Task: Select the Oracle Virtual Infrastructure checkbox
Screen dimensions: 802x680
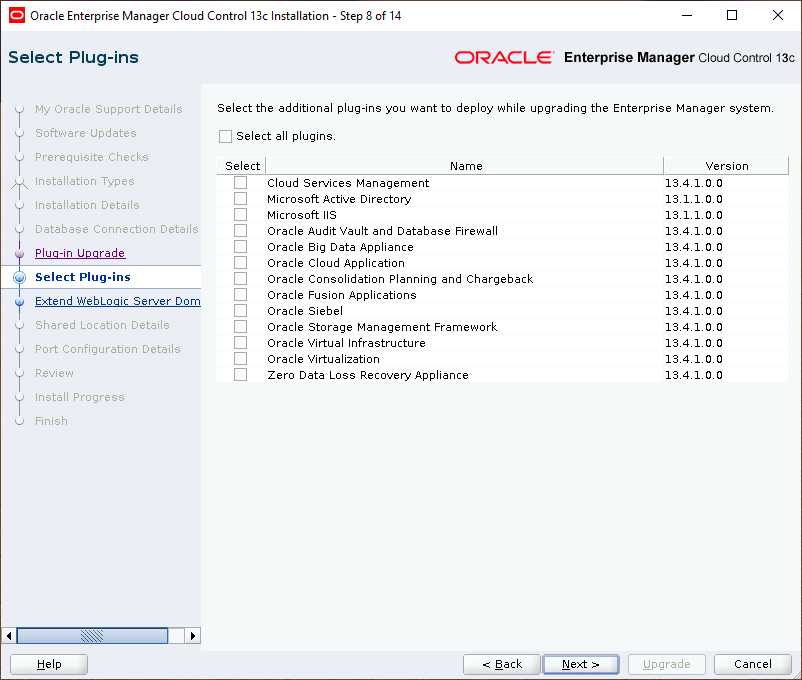Action: [x=240, y=342]
